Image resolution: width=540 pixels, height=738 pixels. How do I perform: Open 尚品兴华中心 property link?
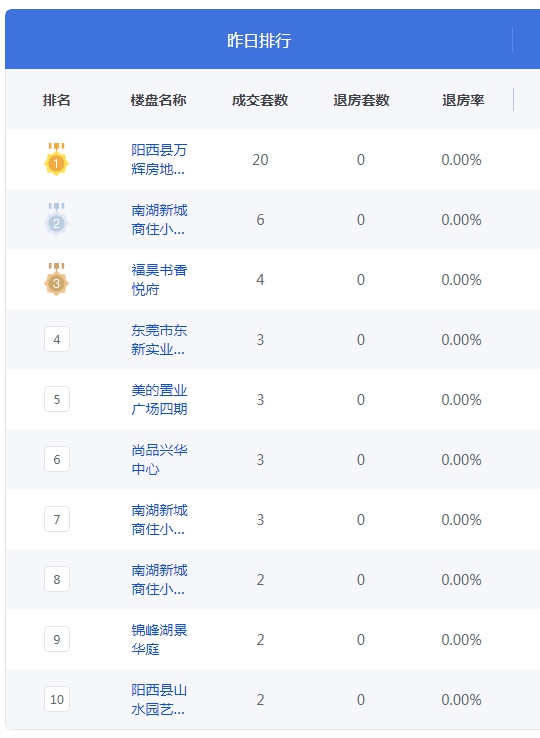click(x=159, y=459)
